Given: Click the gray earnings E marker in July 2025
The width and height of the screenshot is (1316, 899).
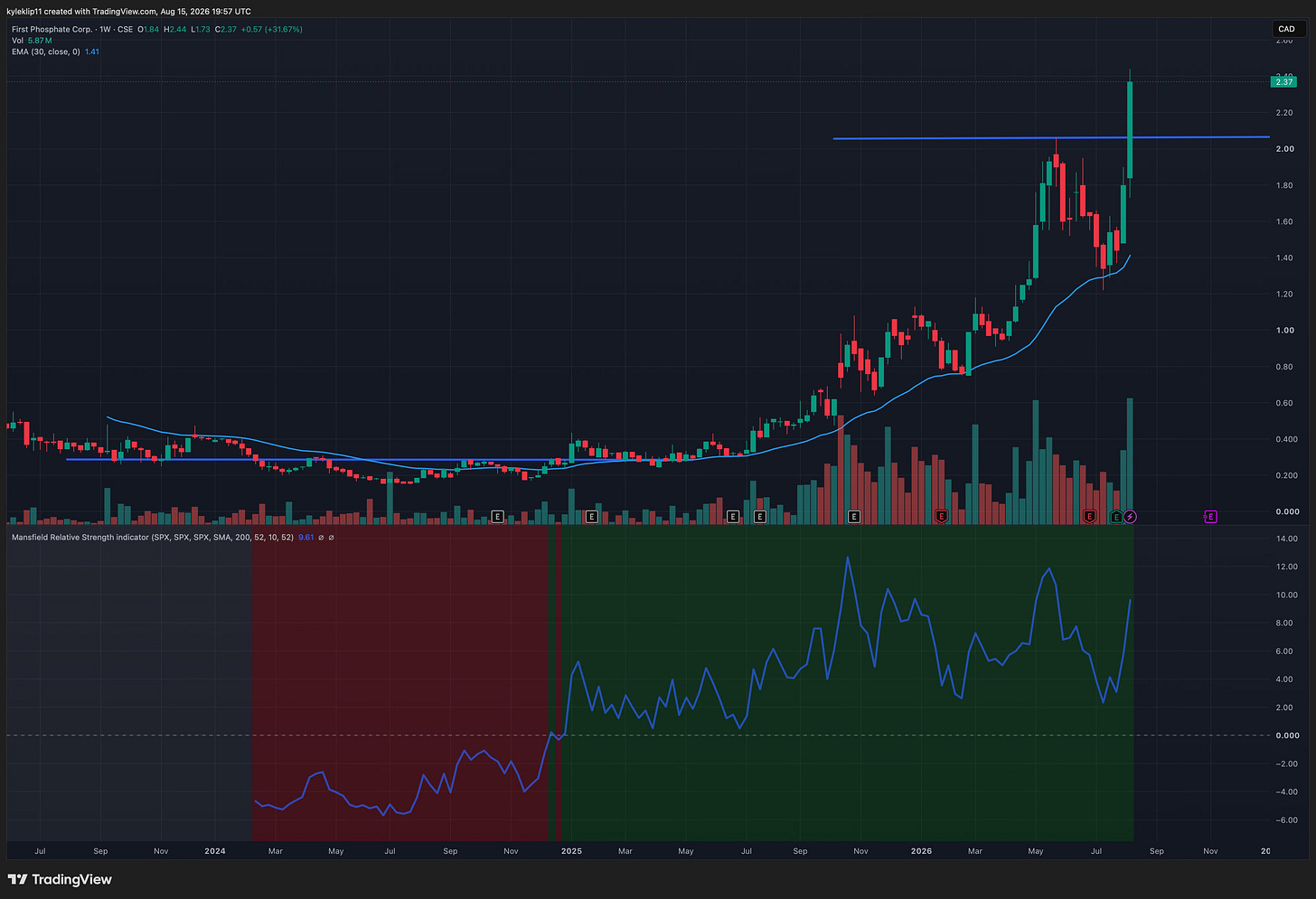Looking at the screenshot, I should 759,517.
